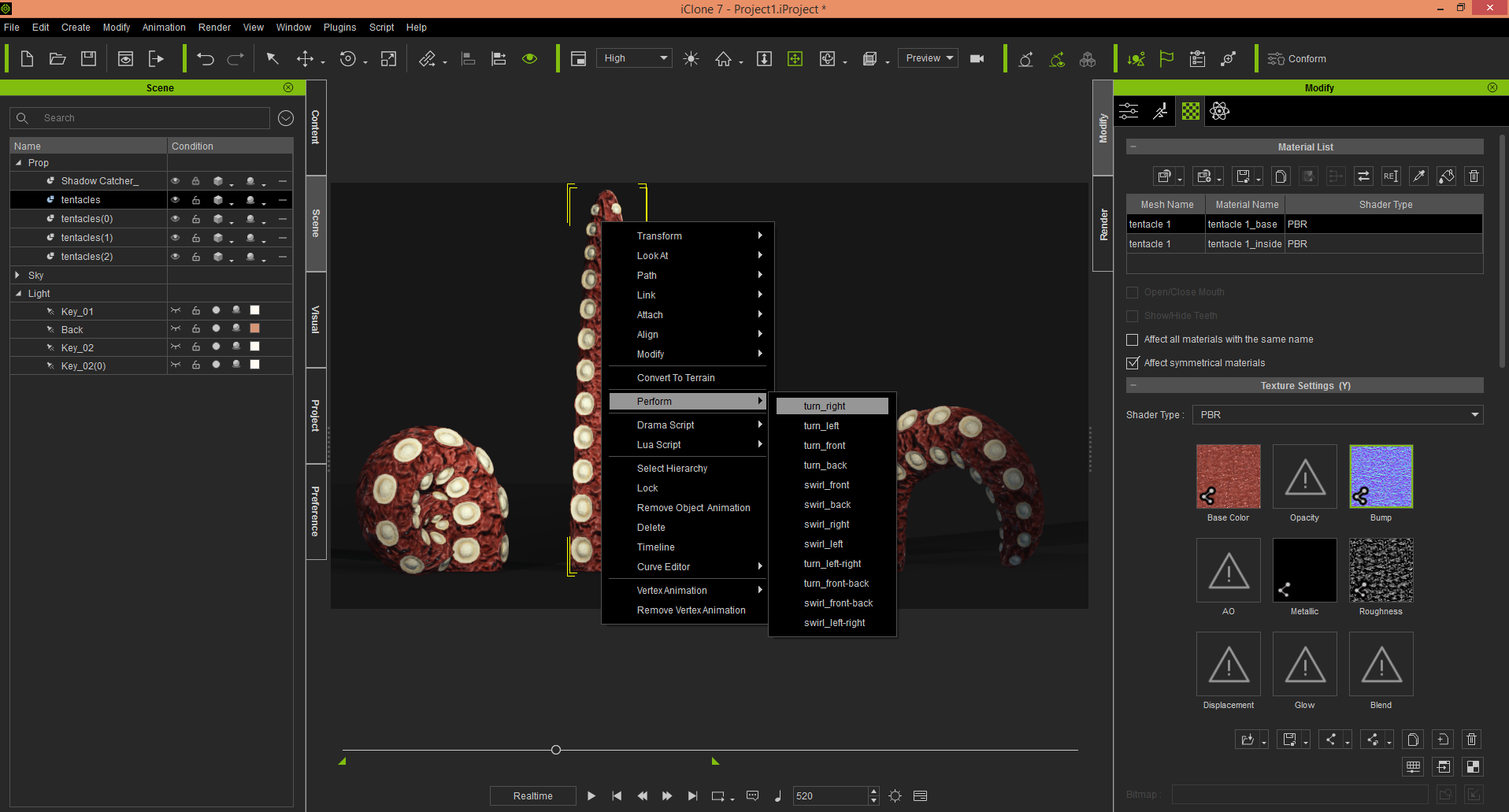Click the Realtime button

533,795
